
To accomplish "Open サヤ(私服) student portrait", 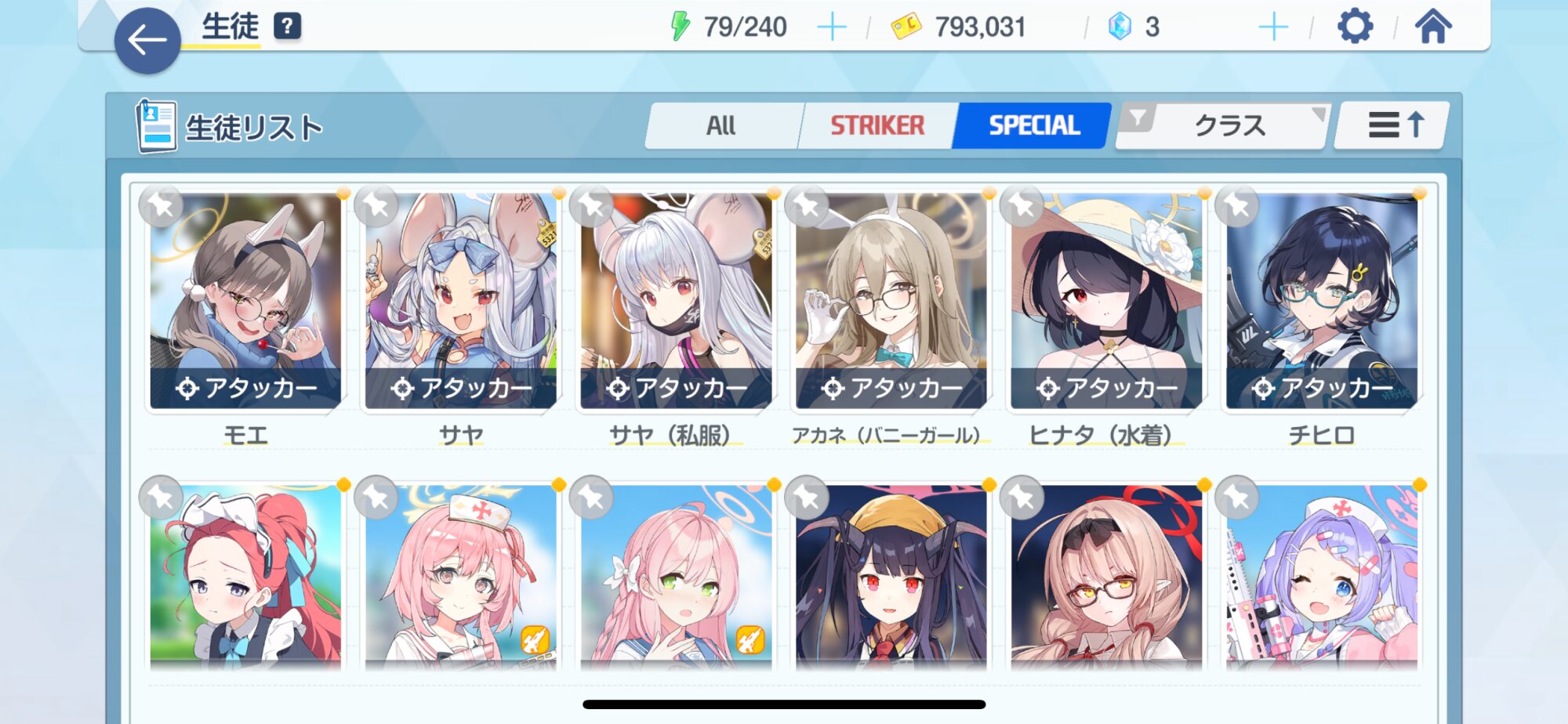I will pyautogui.click(x=676, y=301).
